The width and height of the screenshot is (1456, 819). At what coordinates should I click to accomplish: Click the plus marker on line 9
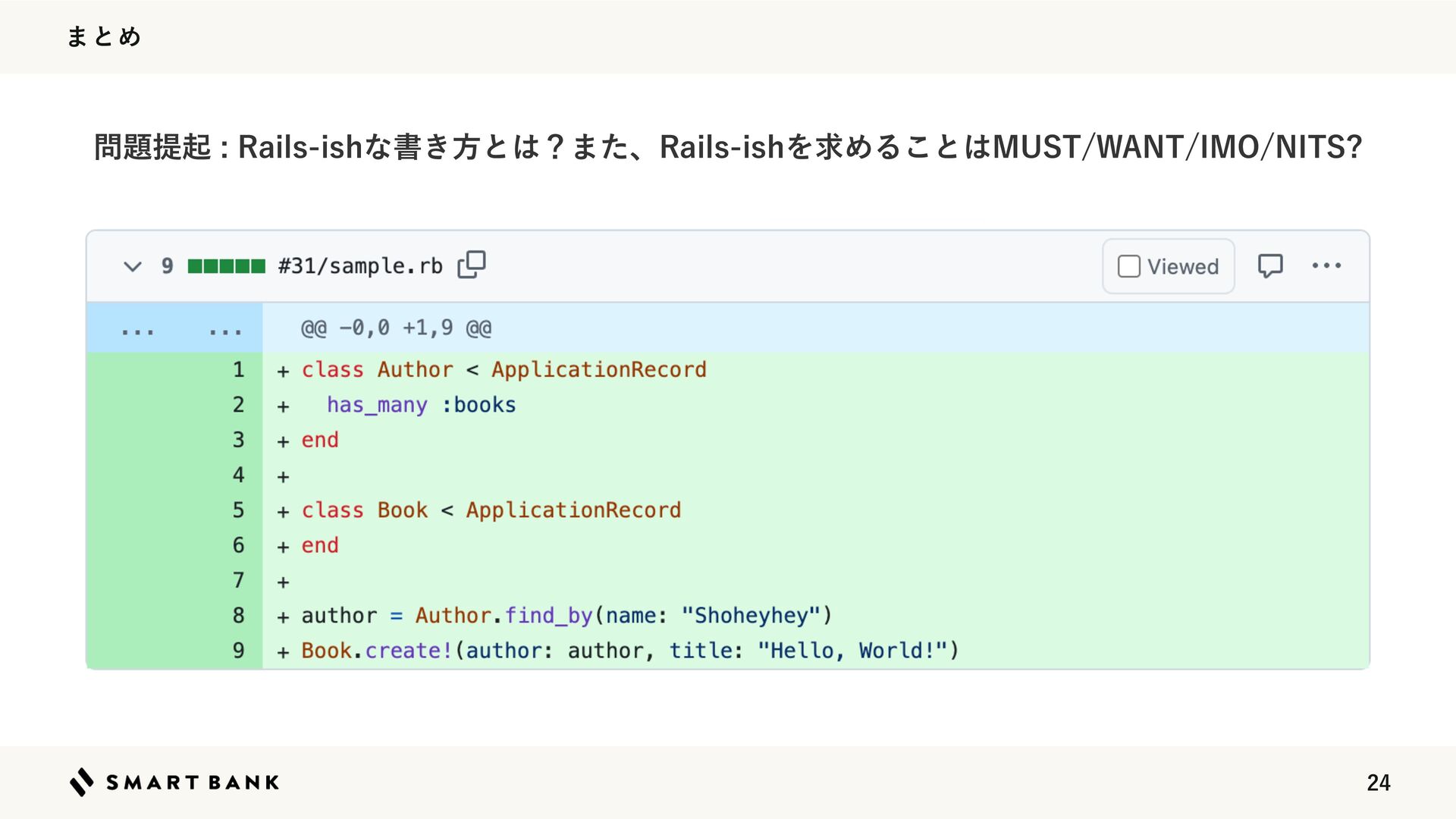(283, 652)
